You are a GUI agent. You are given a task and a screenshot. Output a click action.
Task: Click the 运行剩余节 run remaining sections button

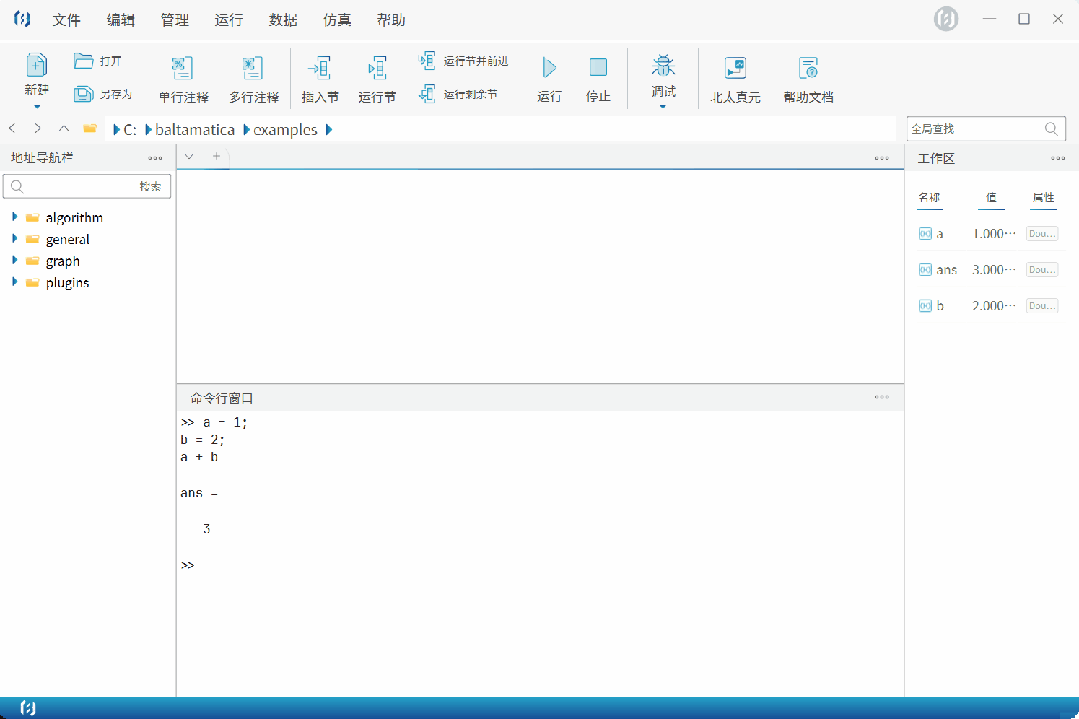pyautogui.click(x=459, y=94)
